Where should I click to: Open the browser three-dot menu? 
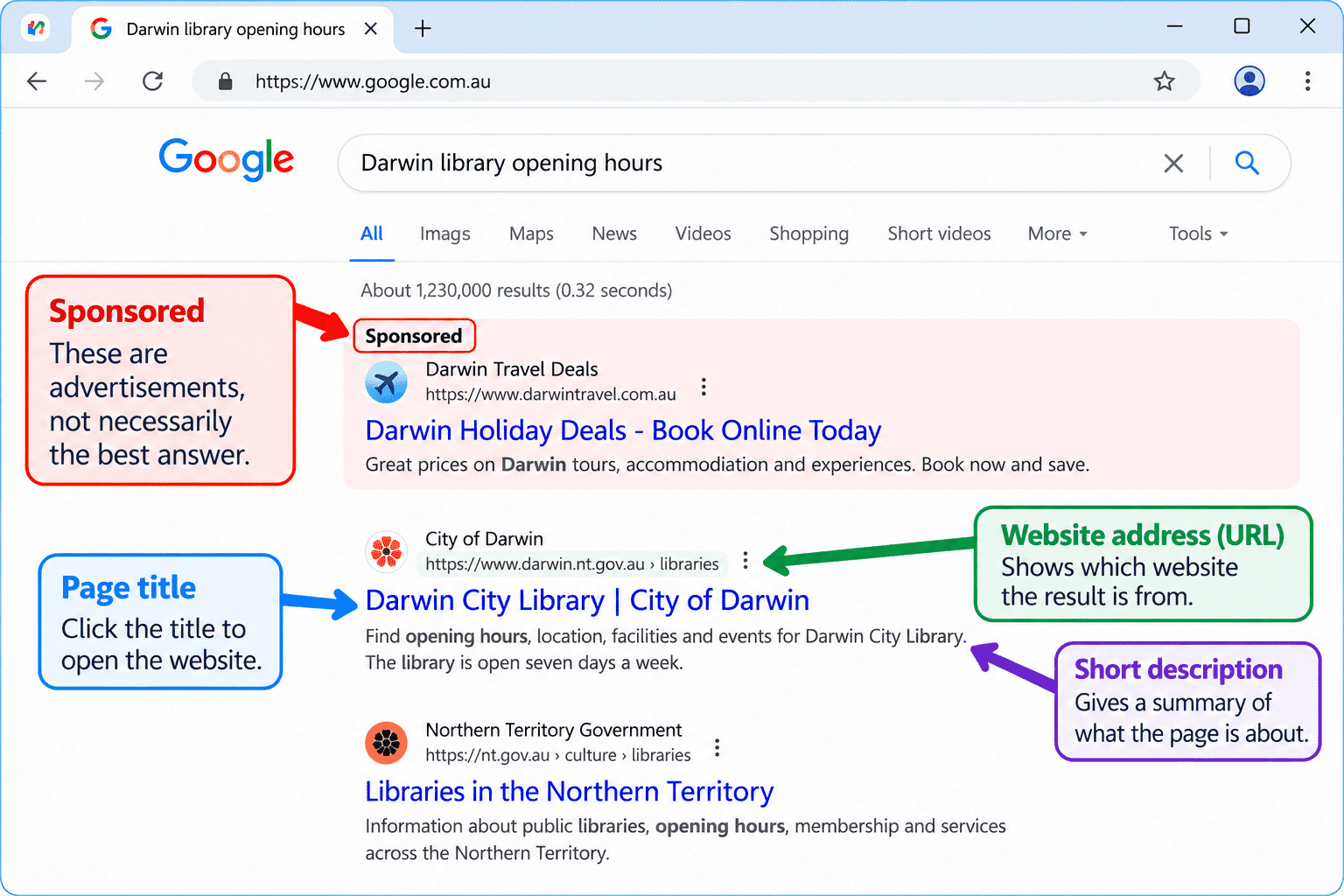(1307, 81)
